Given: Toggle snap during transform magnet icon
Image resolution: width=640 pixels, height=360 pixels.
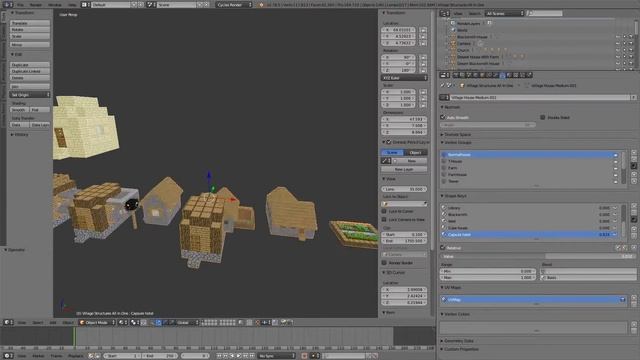Looking at the screenshot, I should click(x=258, y=322).
